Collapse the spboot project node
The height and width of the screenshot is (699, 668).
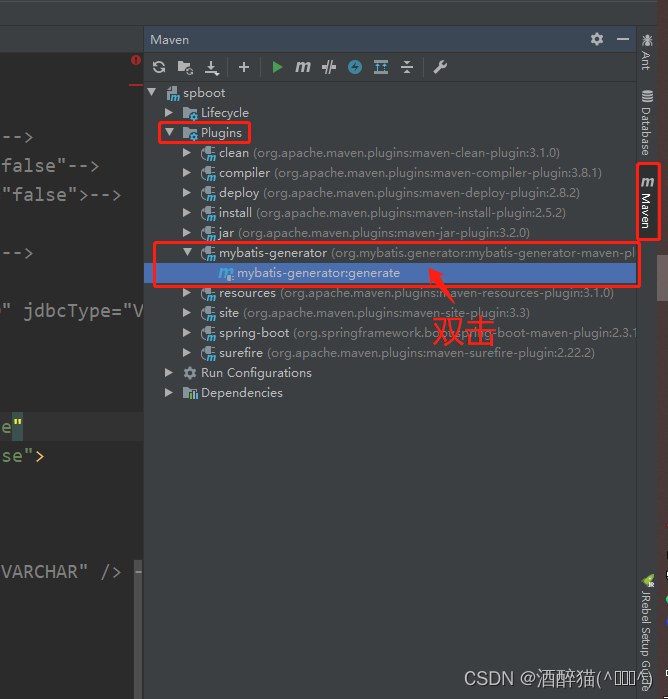[x=153, y=92]
